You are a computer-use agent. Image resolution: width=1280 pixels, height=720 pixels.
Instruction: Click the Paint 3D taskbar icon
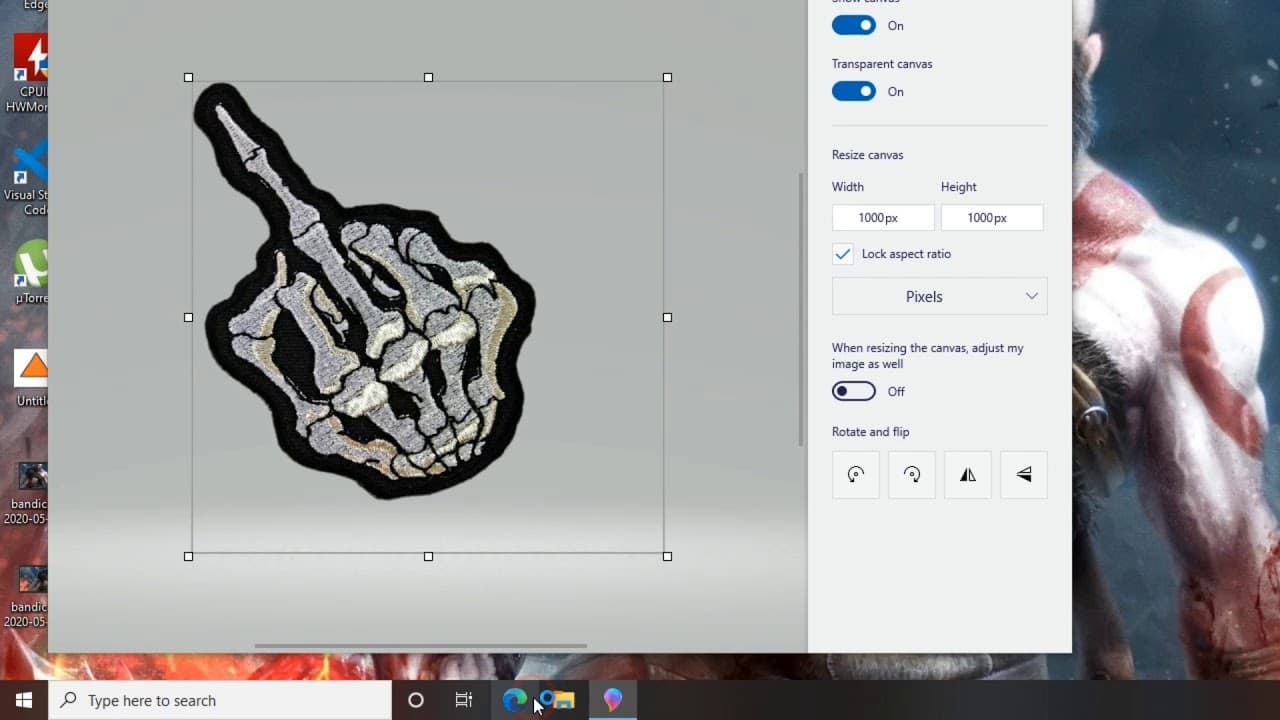point(612,700)
